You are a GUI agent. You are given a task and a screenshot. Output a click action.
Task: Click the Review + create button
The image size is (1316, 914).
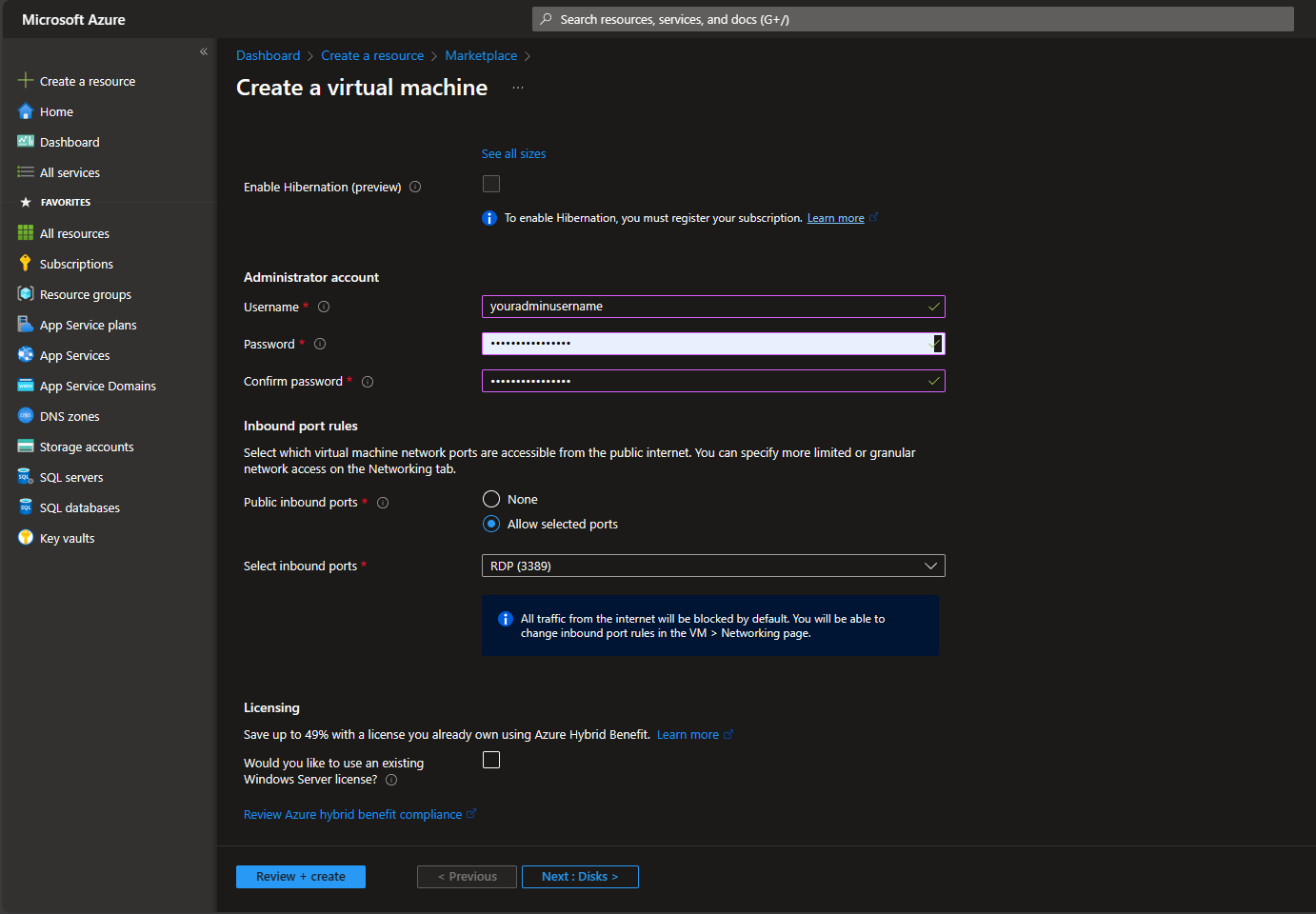tap(301, 877)
